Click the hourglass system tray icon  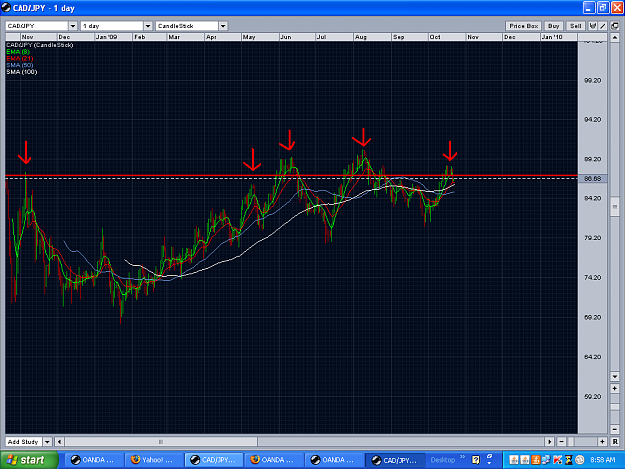(x=569, y=460)
